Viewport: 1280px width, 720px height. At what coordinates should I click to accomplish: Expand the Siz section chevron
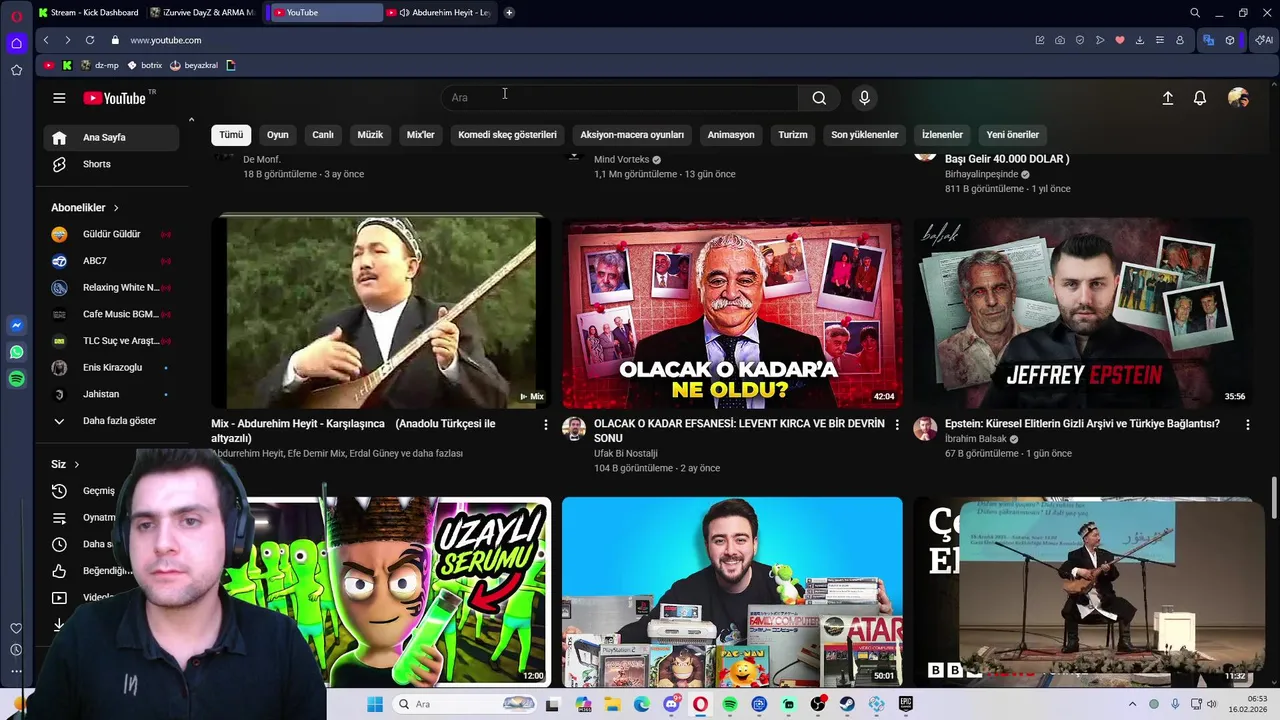(x=76, y=464)
